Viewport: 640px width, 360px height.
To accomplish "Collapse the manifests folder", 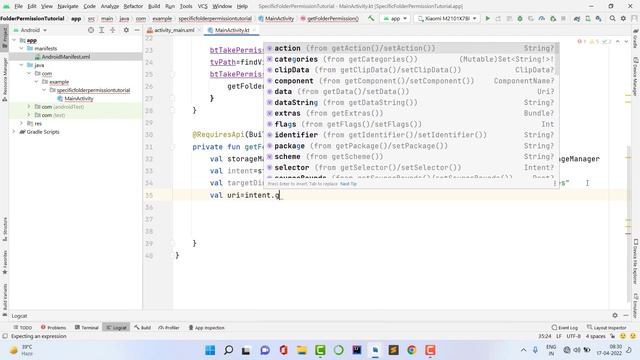I will click(21, 48).
